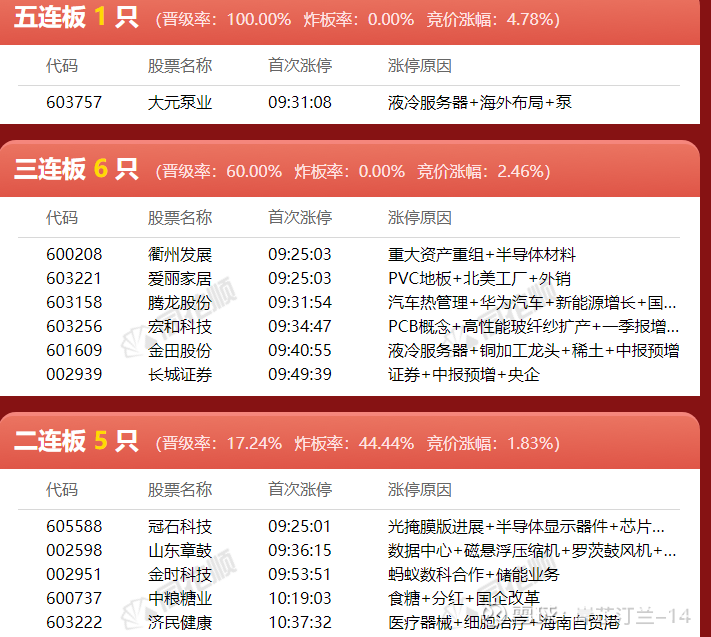Select the 冠石科技 stock name
711x637 pixels.
tap(180, 526)
